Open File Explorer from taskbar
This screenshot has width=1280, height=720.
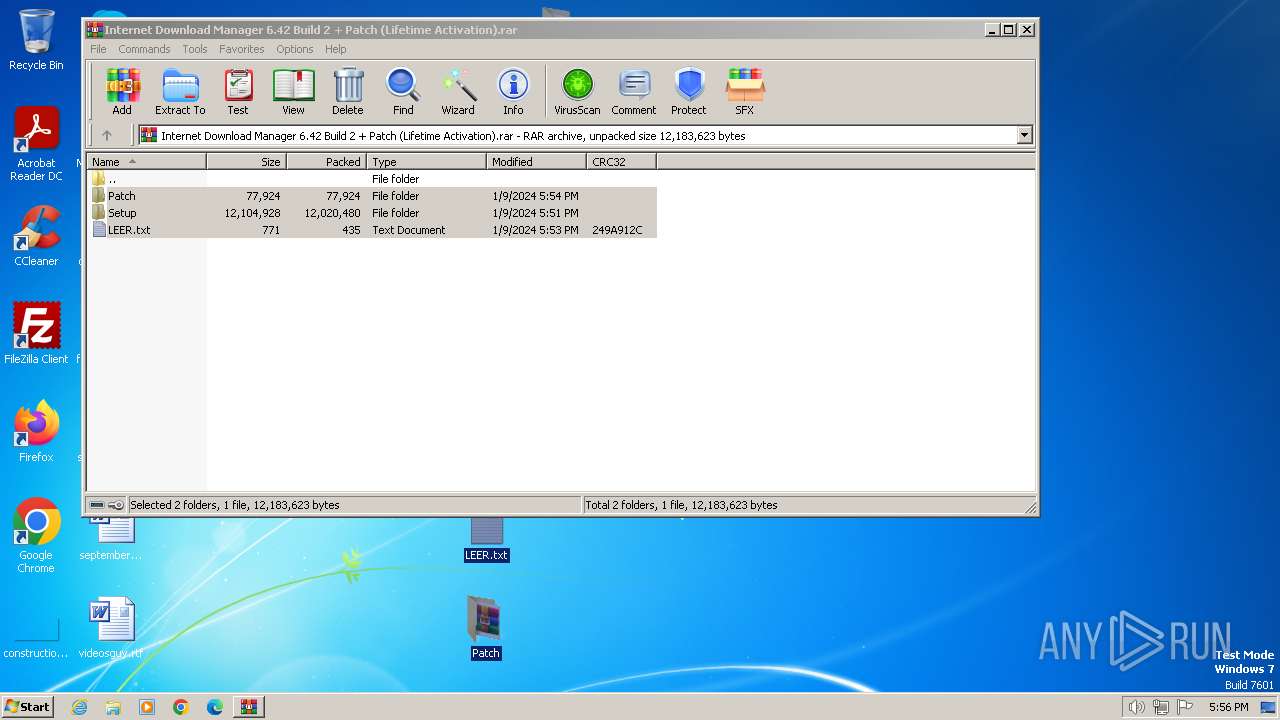click(113, 707)
